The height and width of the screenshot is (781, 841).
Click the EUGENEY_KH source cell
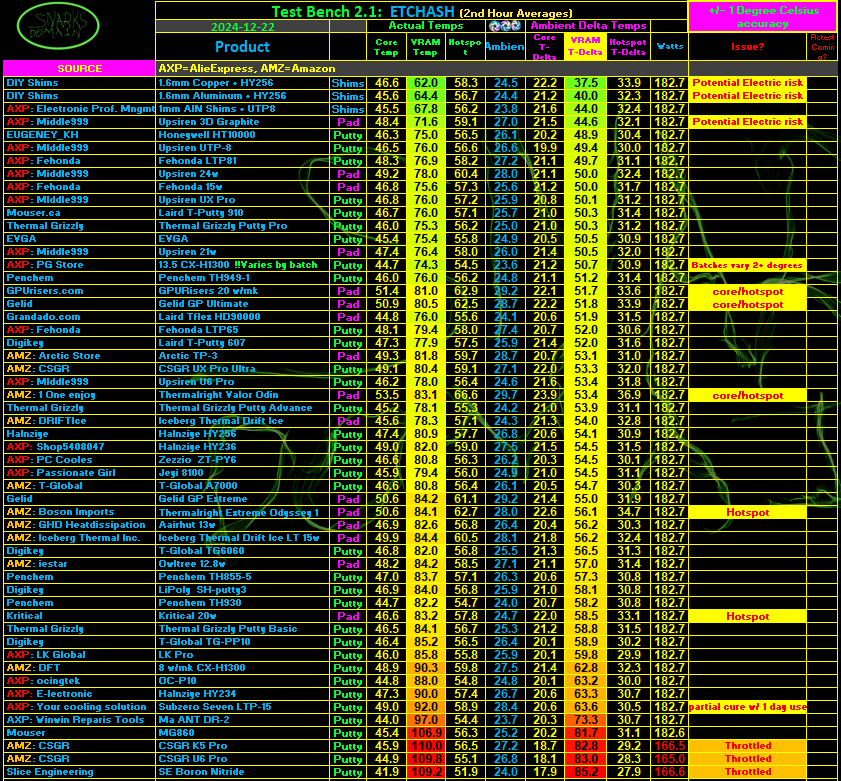pos(79,135)
